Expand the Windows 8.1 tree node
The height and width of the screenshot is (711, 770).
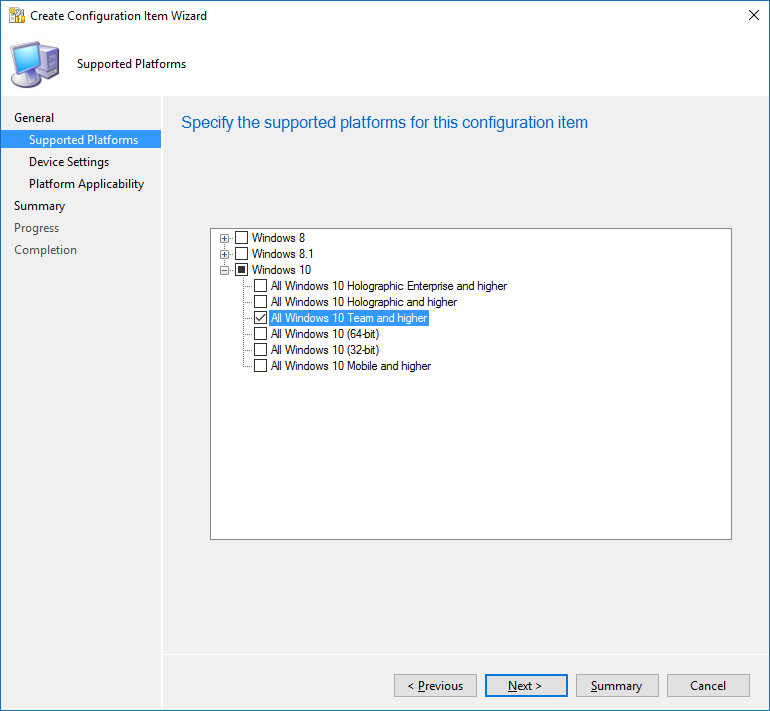(224, 254)
